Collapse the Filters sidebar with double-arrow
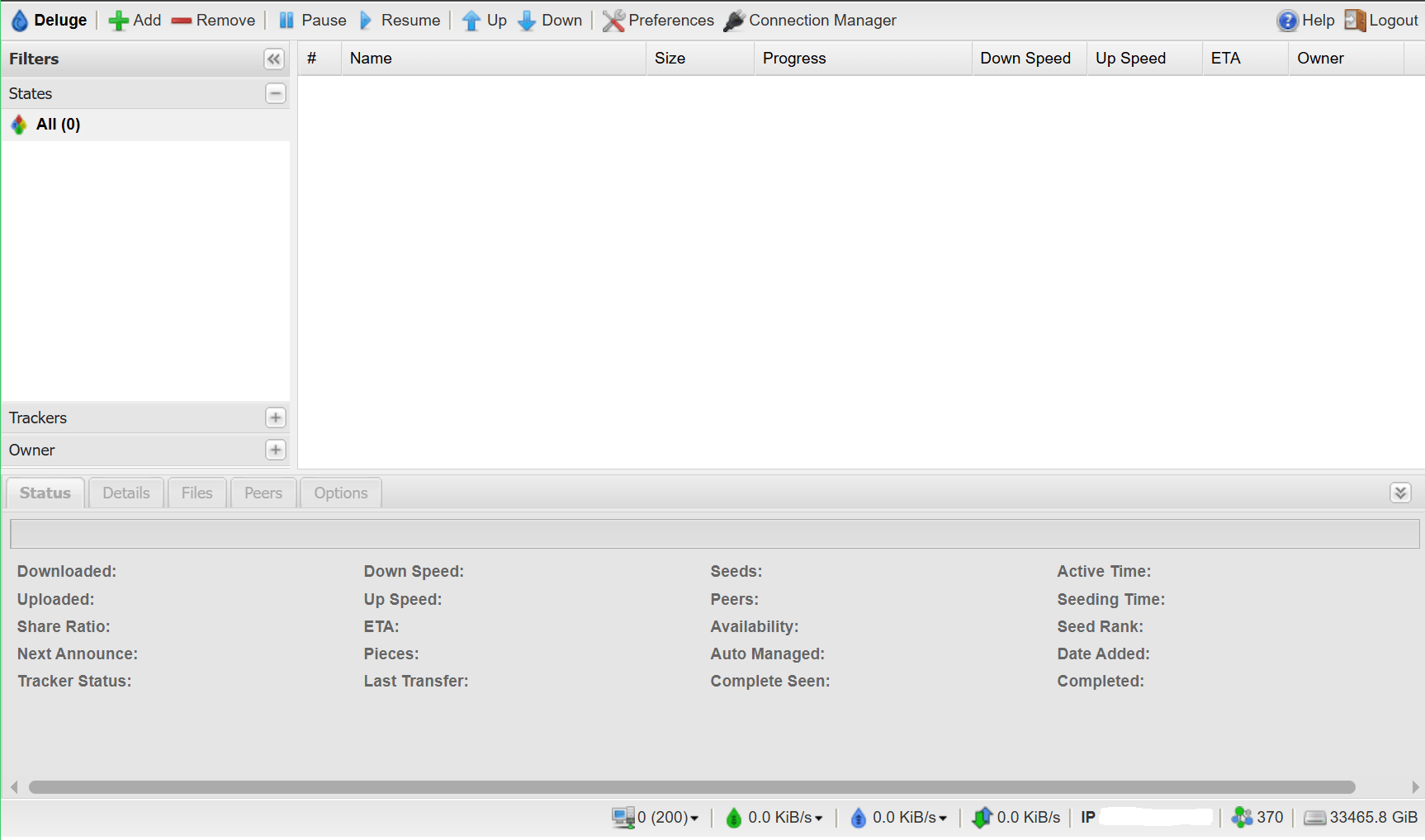1425x840 pixels. pyautogui.click(x=274, y=59)
